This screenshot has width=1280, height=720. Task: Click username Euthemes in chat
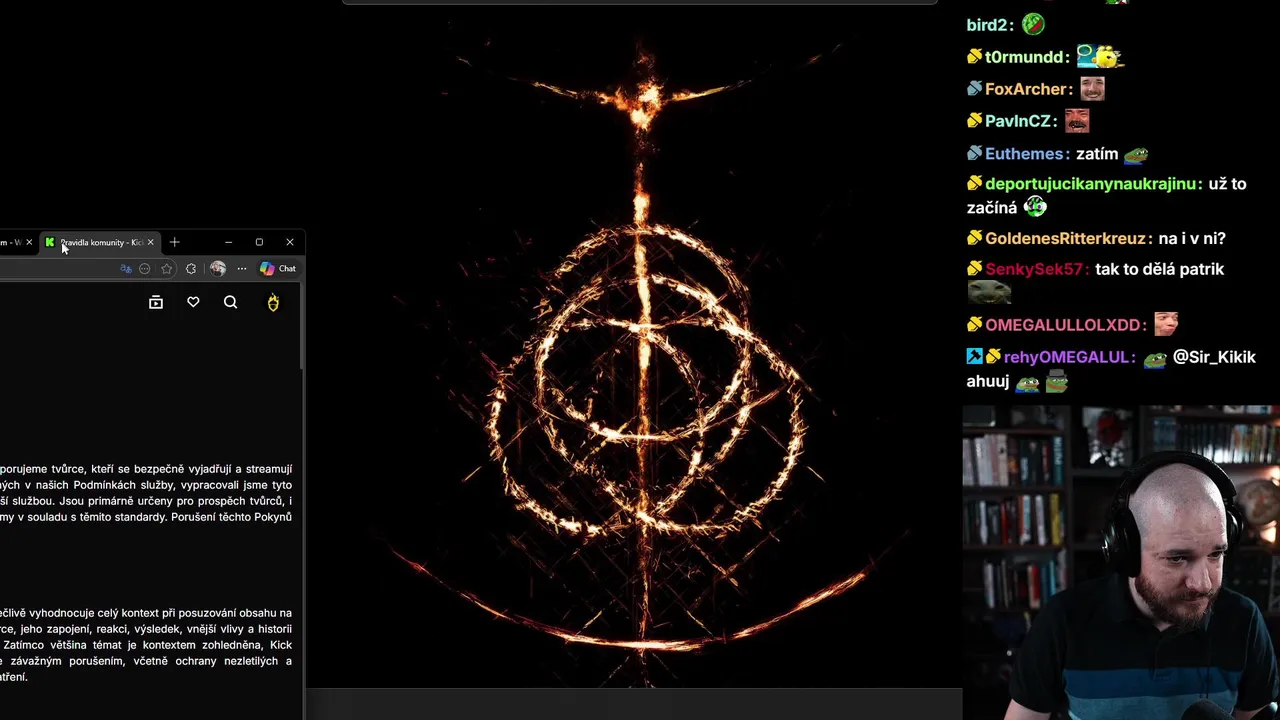pyautogui.click(x=1024, y=154)
